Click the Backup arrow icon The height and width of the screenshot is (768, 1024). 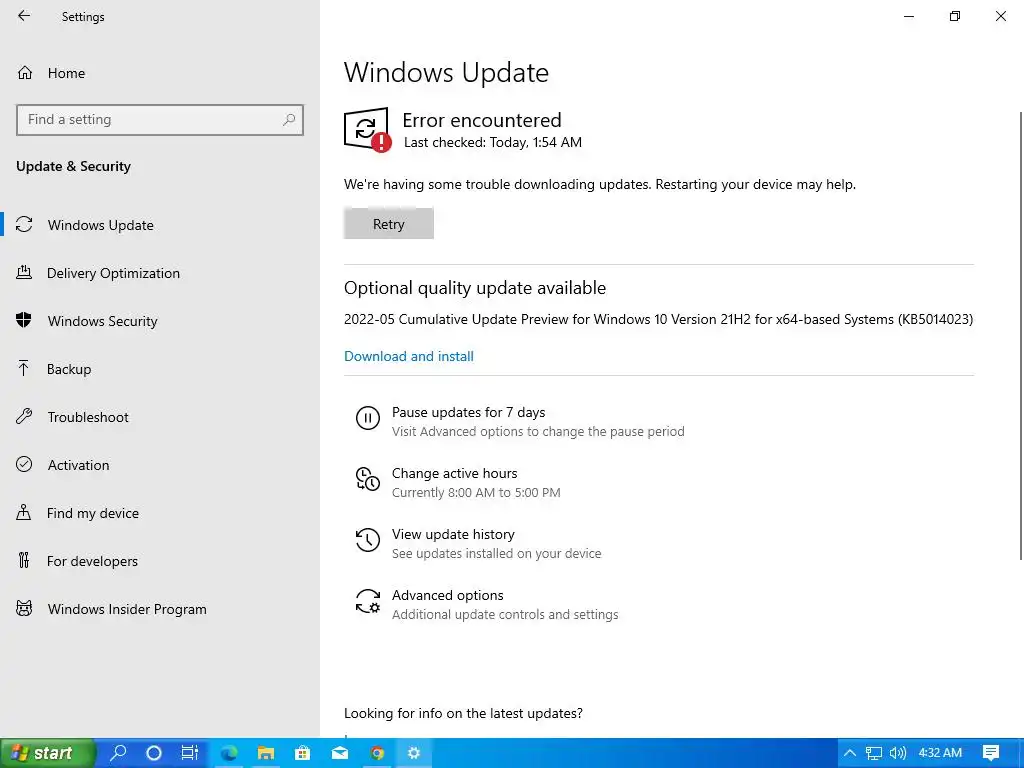24,368
